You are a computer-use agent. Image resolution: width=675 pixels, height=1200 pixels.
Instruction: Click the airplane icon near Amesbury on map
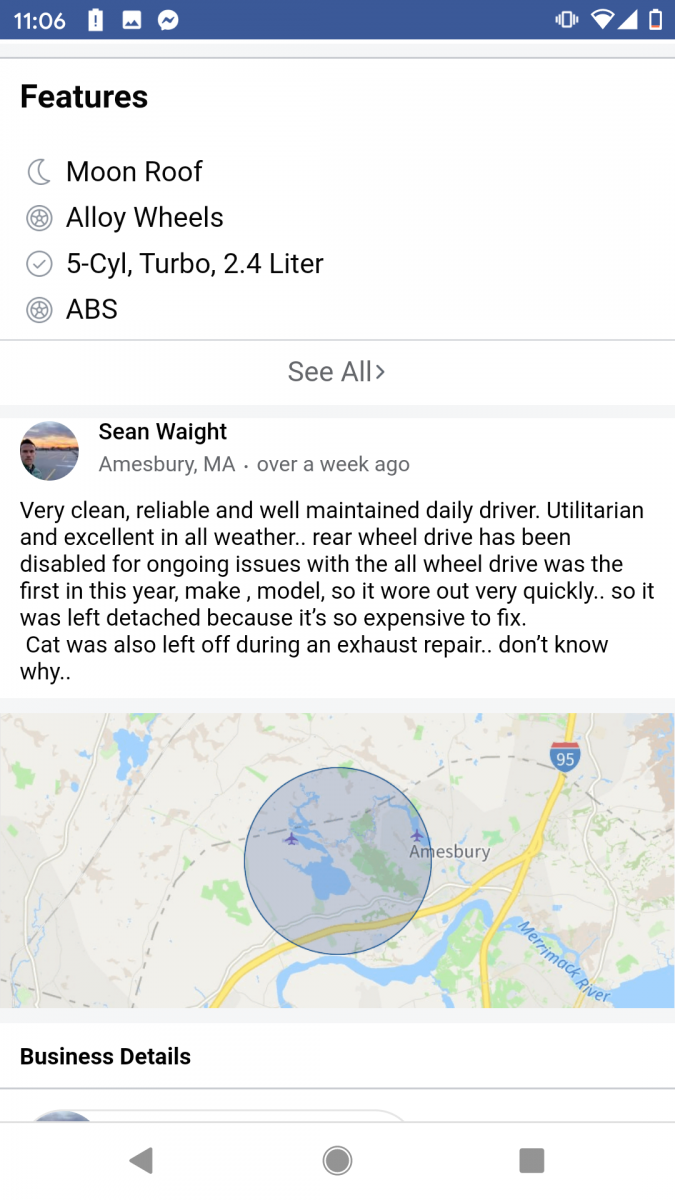[417, 836]
